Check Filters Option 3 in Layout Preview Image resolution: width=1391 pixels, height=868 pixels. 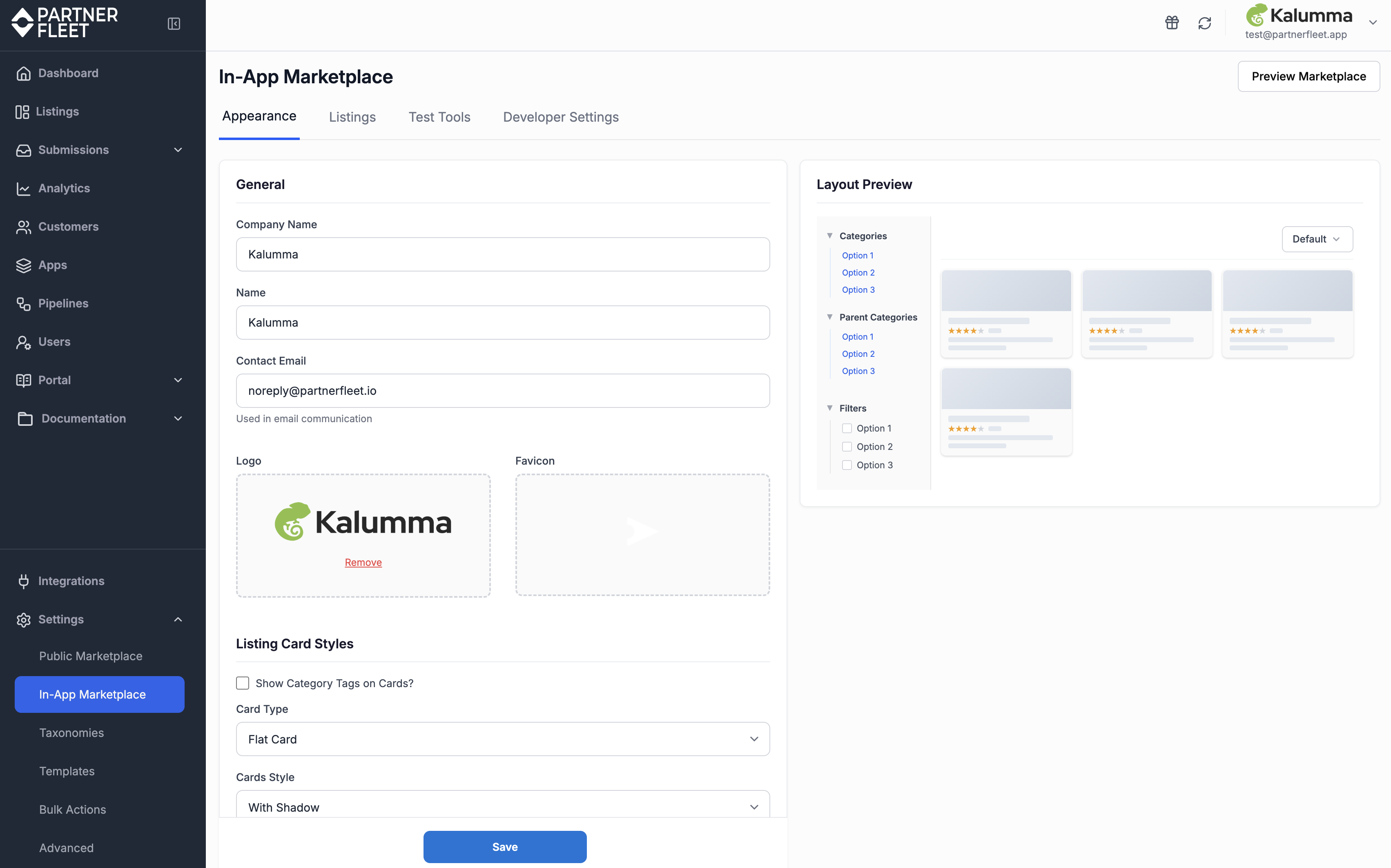(x=847, y=465)
